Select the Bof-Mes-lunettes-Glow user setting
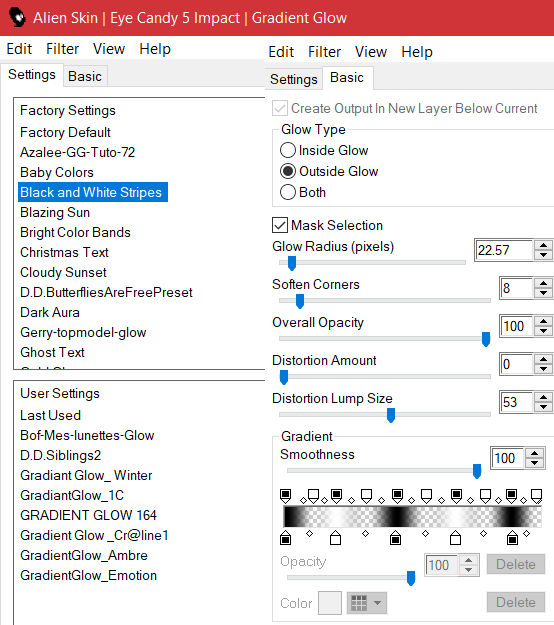The image size is (554, 625). pos(87,435)
